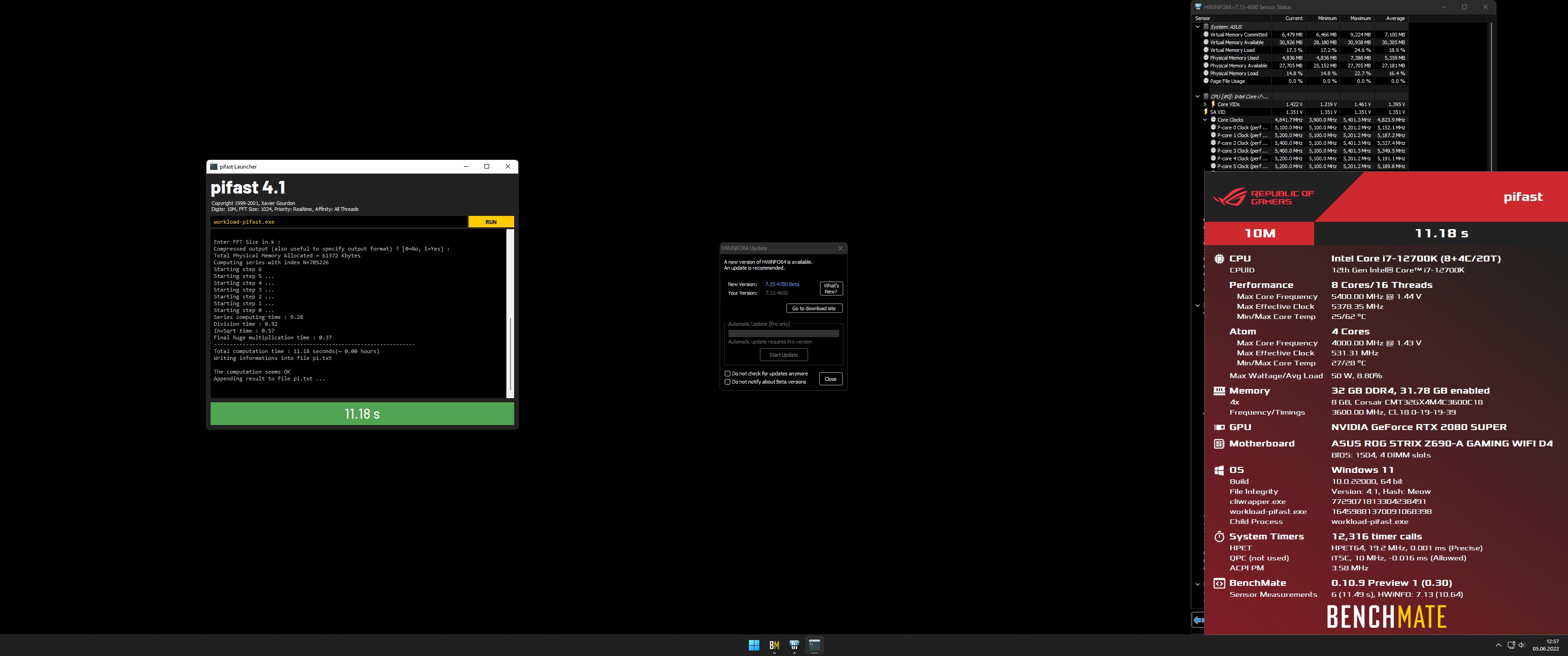Click the Start Update button
Screen dimensions: 1568x656
click(784, 355)
